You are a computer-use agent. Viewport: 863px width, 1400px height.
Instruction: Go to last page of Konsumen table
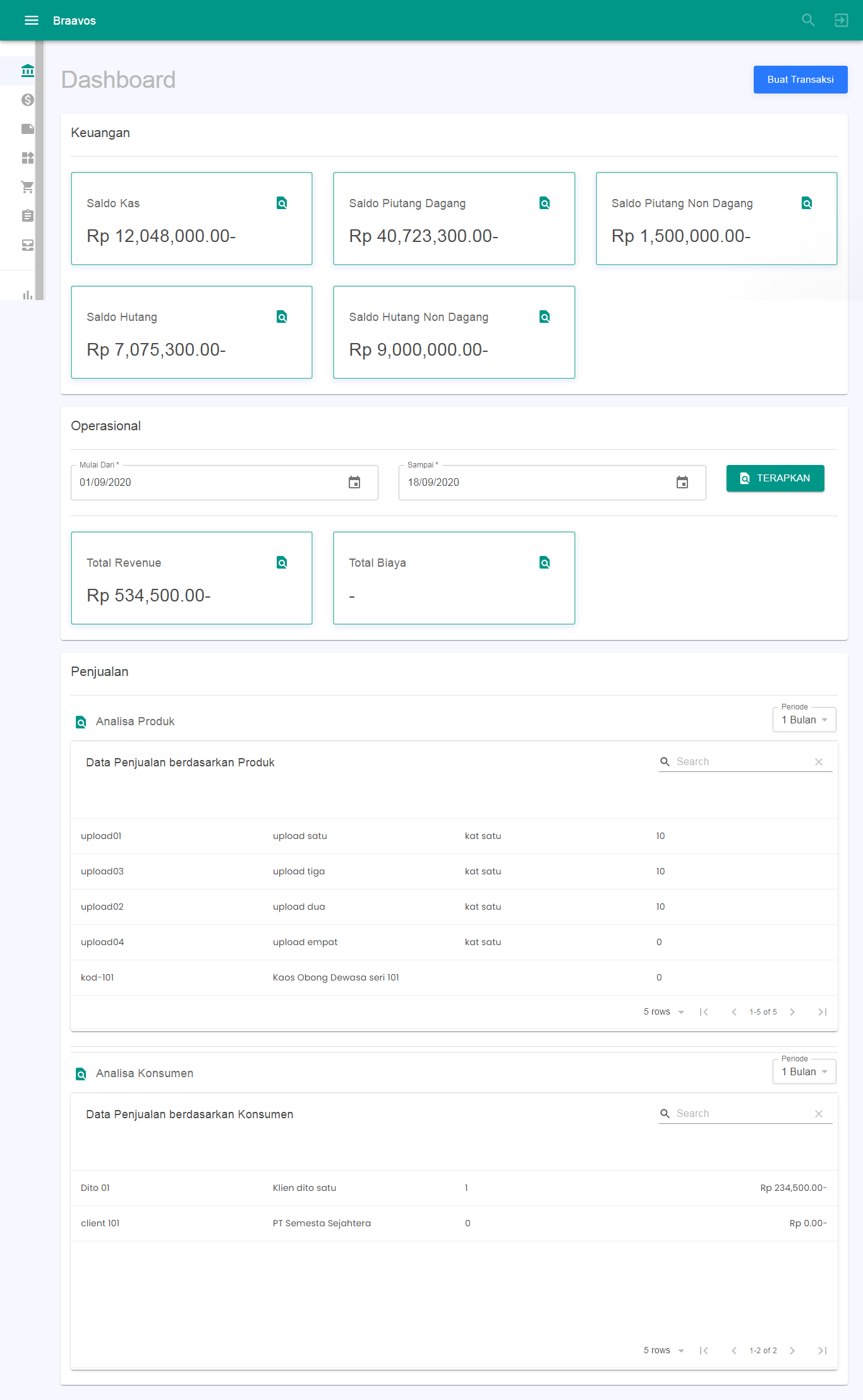pos(823,1351)
